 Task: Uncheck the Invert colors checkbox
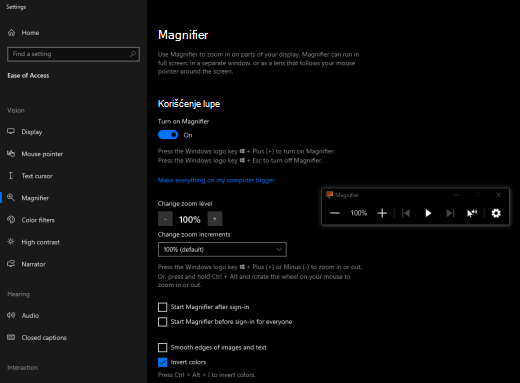point(162,362)
